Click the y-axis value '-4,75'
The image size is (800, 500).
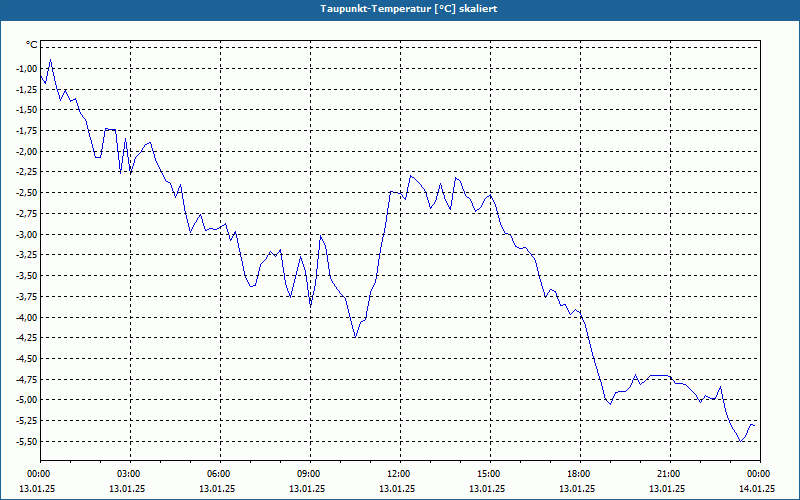point(27,379)
